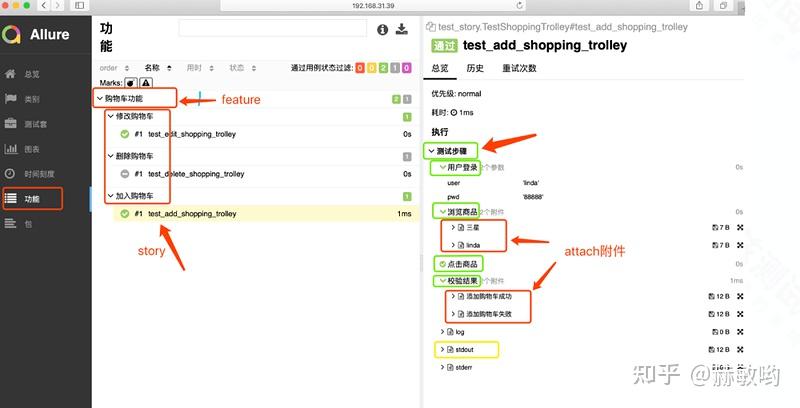The height and width of the screenshot is (408, 800).
Task: Collapse the 用户登录 step
Action: [x=442, y=167]
